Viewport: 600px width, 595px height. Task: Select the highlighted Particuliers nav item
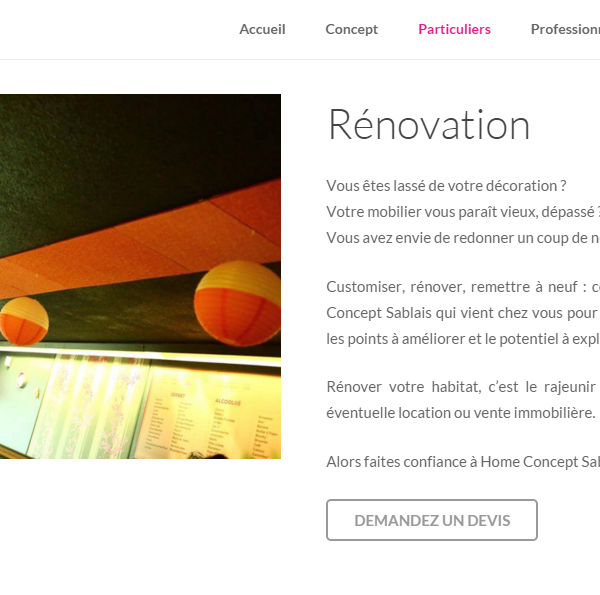pyautogui.click(x=454, y=29)
